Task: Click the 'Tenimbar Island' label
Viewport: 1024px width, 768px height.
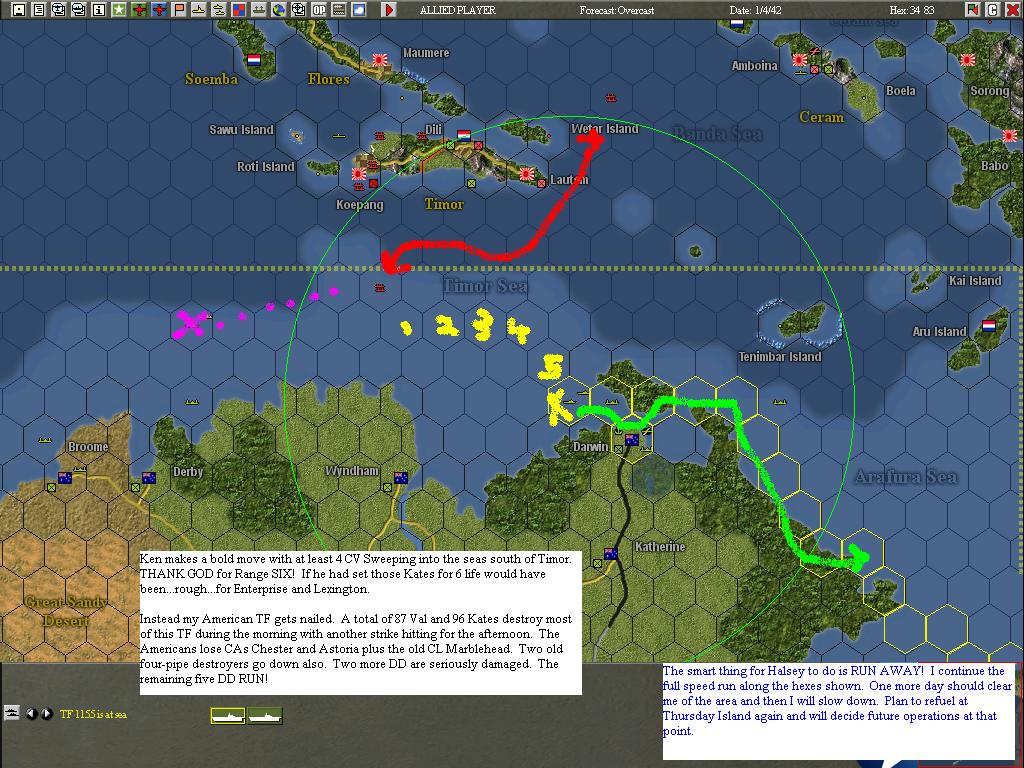Action: pyautogui.click(x=780, y=357)
